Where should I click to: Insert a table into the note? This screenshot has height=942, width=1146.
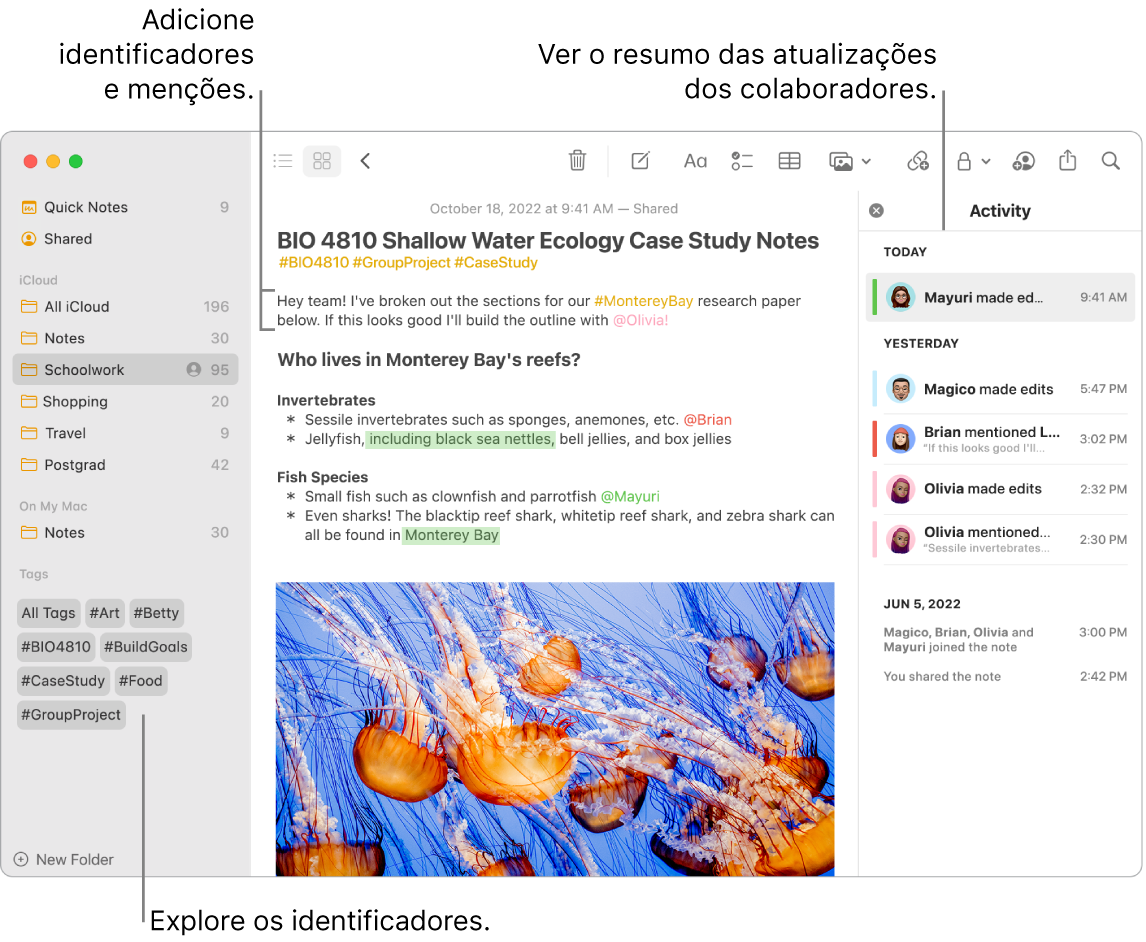coord(789,161)
